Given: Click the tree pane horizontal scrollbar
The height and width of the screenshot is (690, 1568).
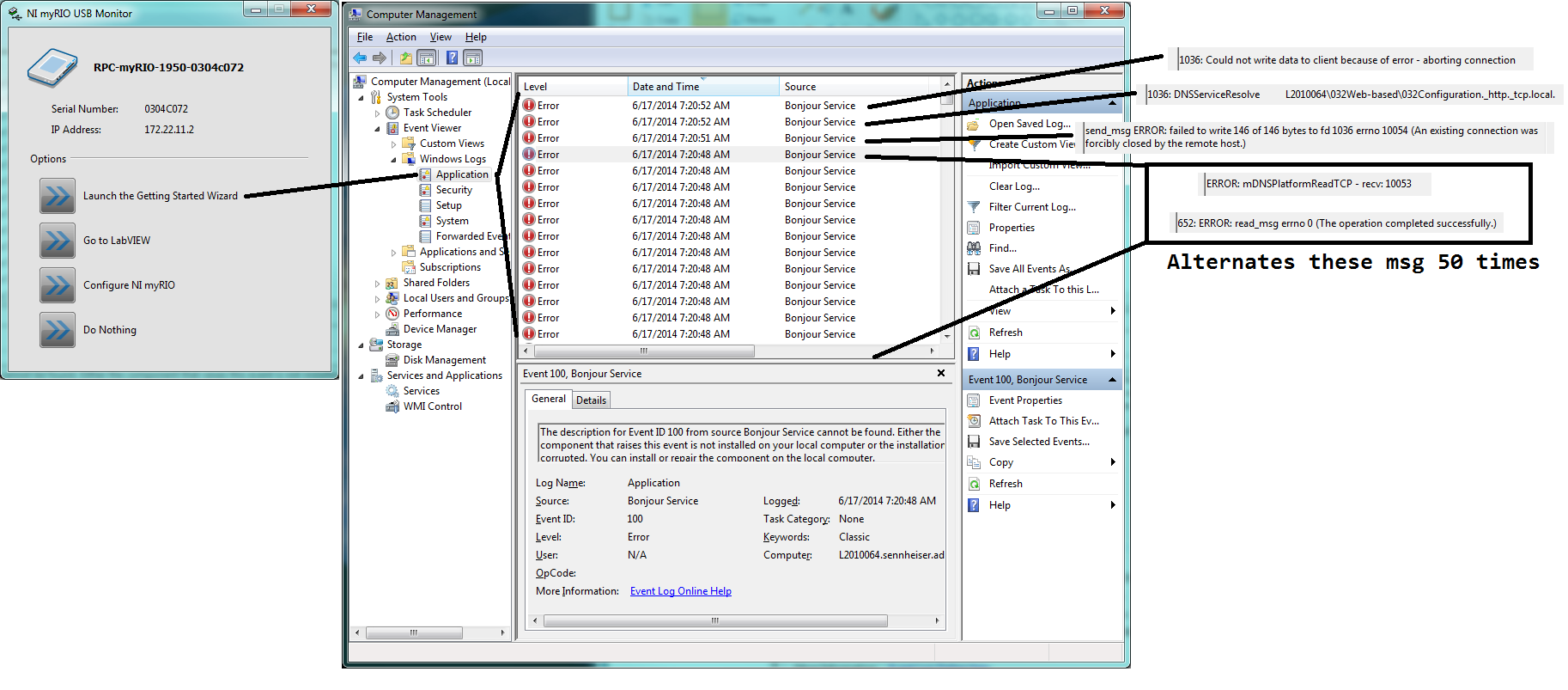Looking at the screenshot, I should tap(414, 632).
